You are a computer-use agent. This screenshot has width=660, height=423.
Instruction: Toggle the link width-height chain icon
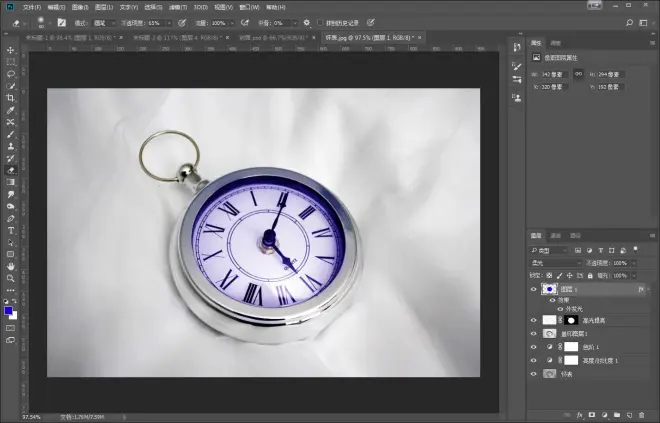point(579,74)
